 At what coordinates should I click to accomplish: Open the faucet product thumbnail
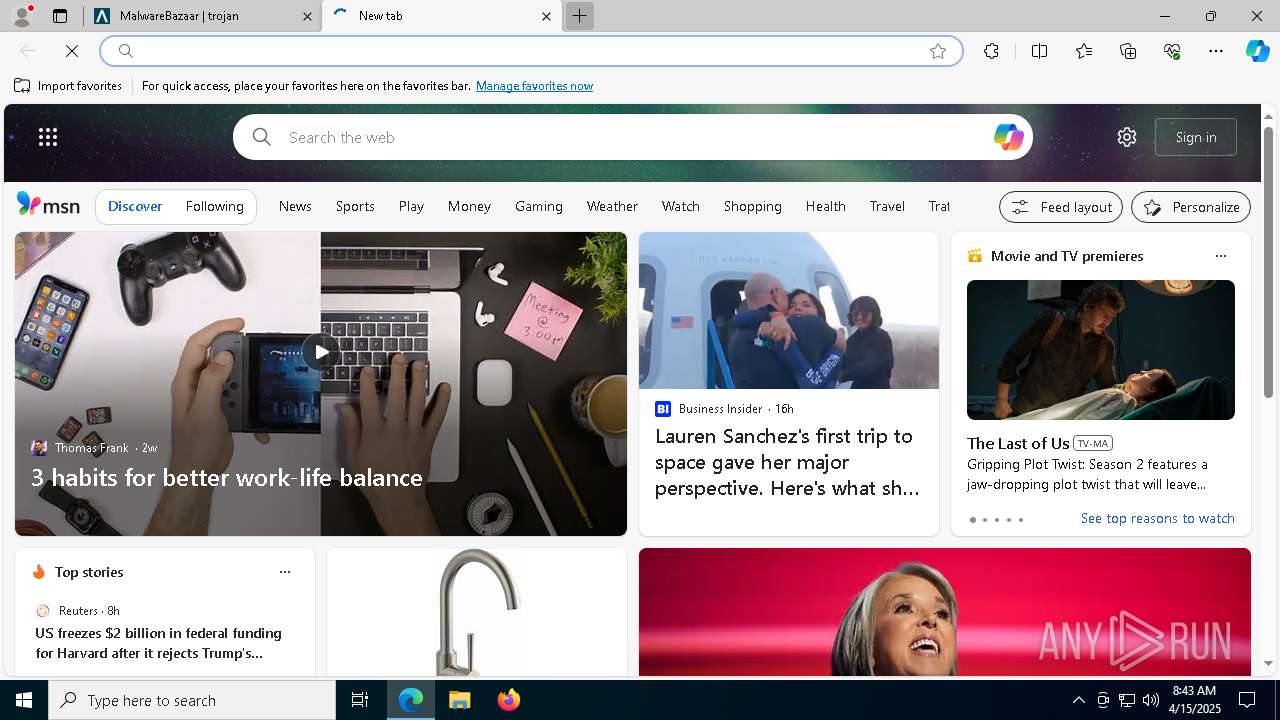pyautogui.click(x=477, y=612)
